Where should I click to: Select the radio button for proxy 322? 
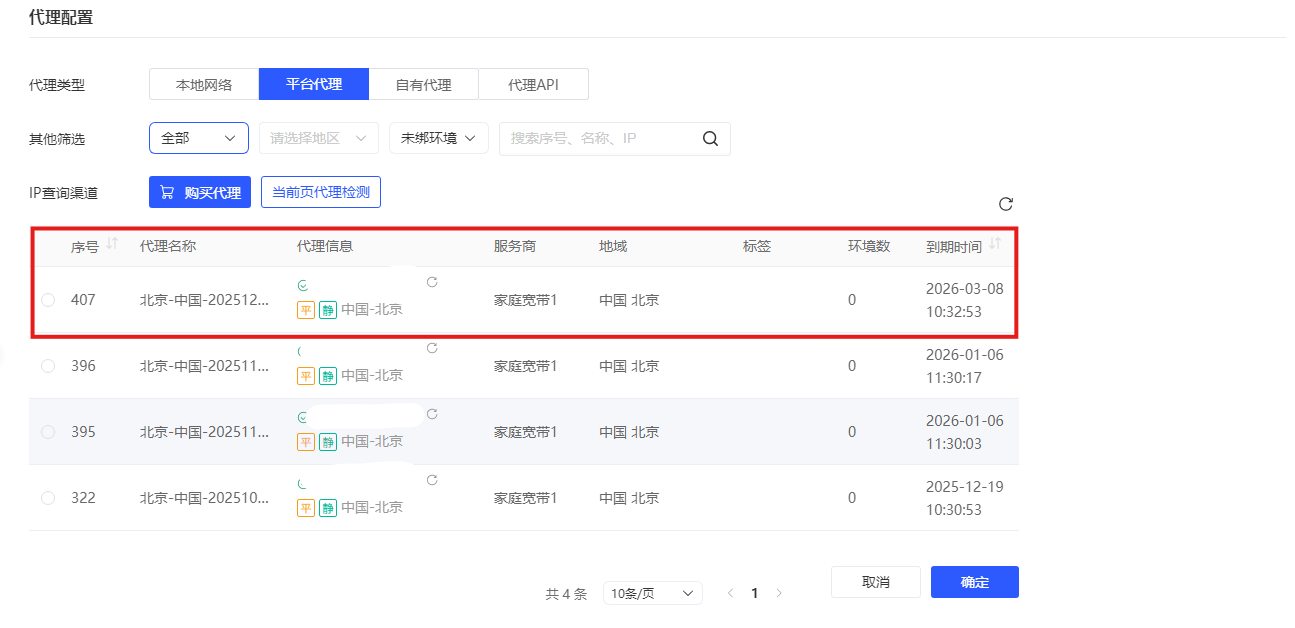coord(47,497)
